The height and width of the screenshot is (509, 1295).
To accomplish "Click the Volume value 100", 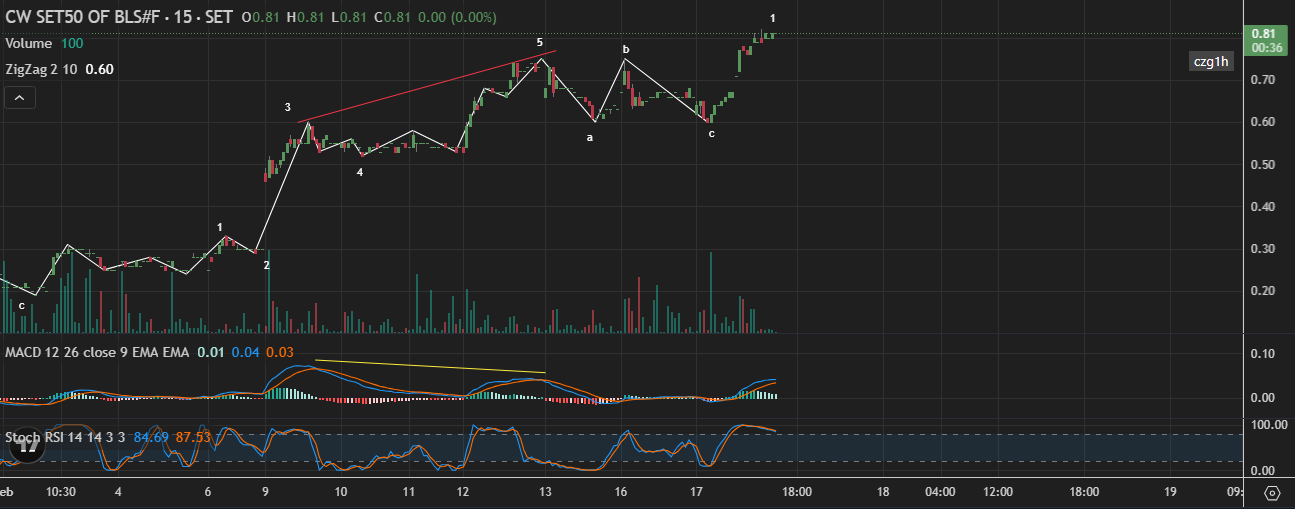I will [72, 44].
